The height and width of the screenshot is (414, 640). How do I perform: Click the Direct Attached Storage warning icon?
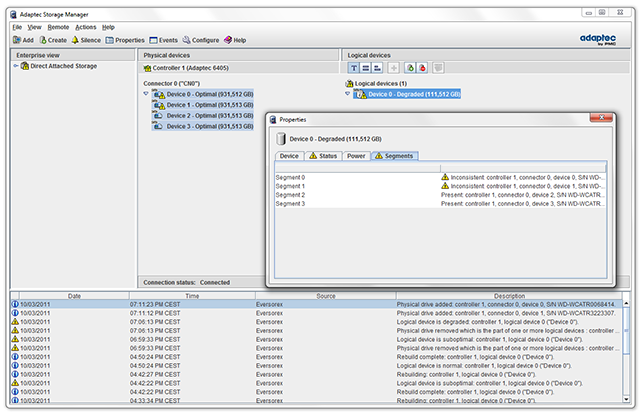[24, 66]
